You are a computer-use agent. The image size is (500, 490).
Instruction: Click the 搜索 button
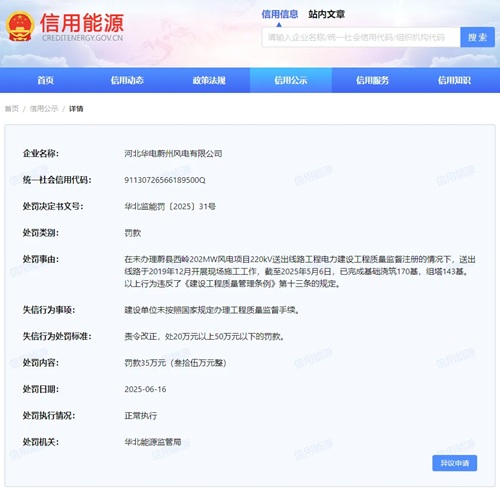(x=477, y=37)
